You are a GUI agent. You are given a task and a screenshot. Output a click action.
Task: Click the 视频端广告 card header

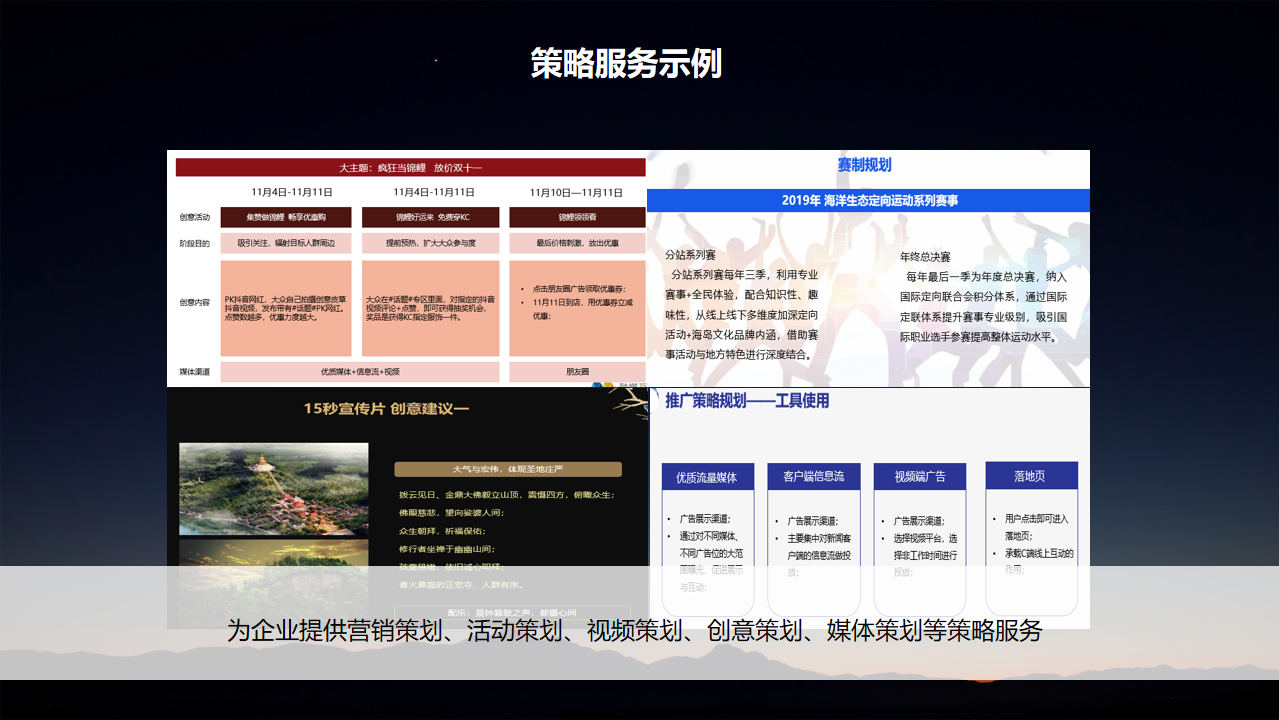point(919,476)
